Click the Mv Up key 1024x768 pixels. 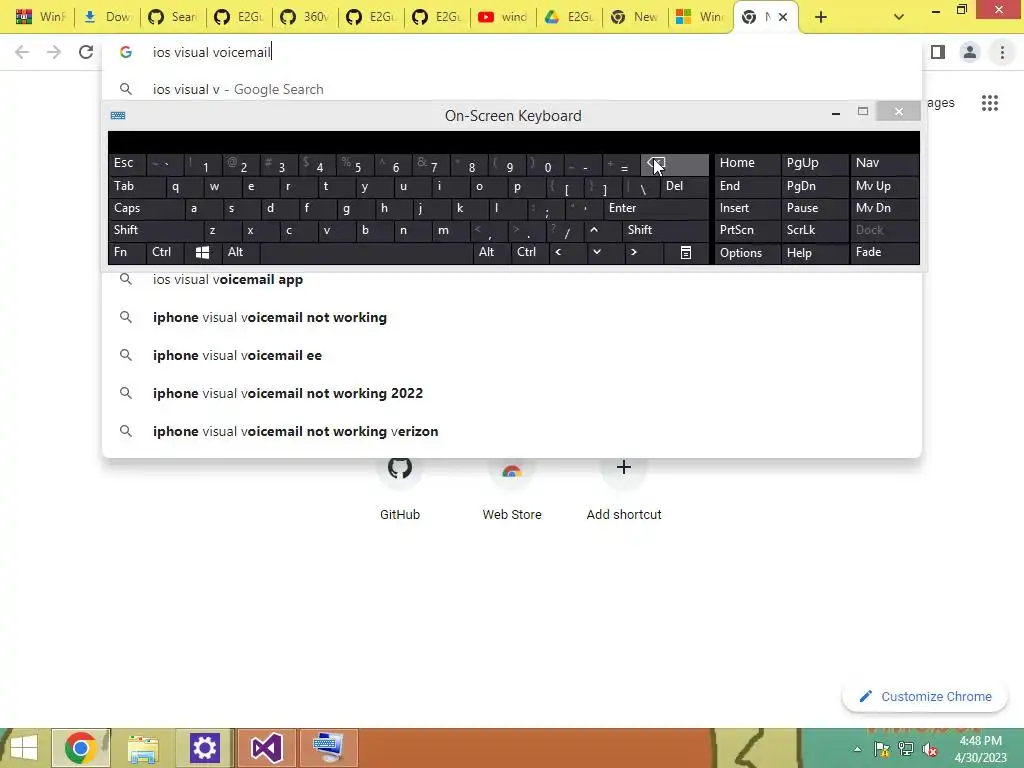(x=884, y=186)
